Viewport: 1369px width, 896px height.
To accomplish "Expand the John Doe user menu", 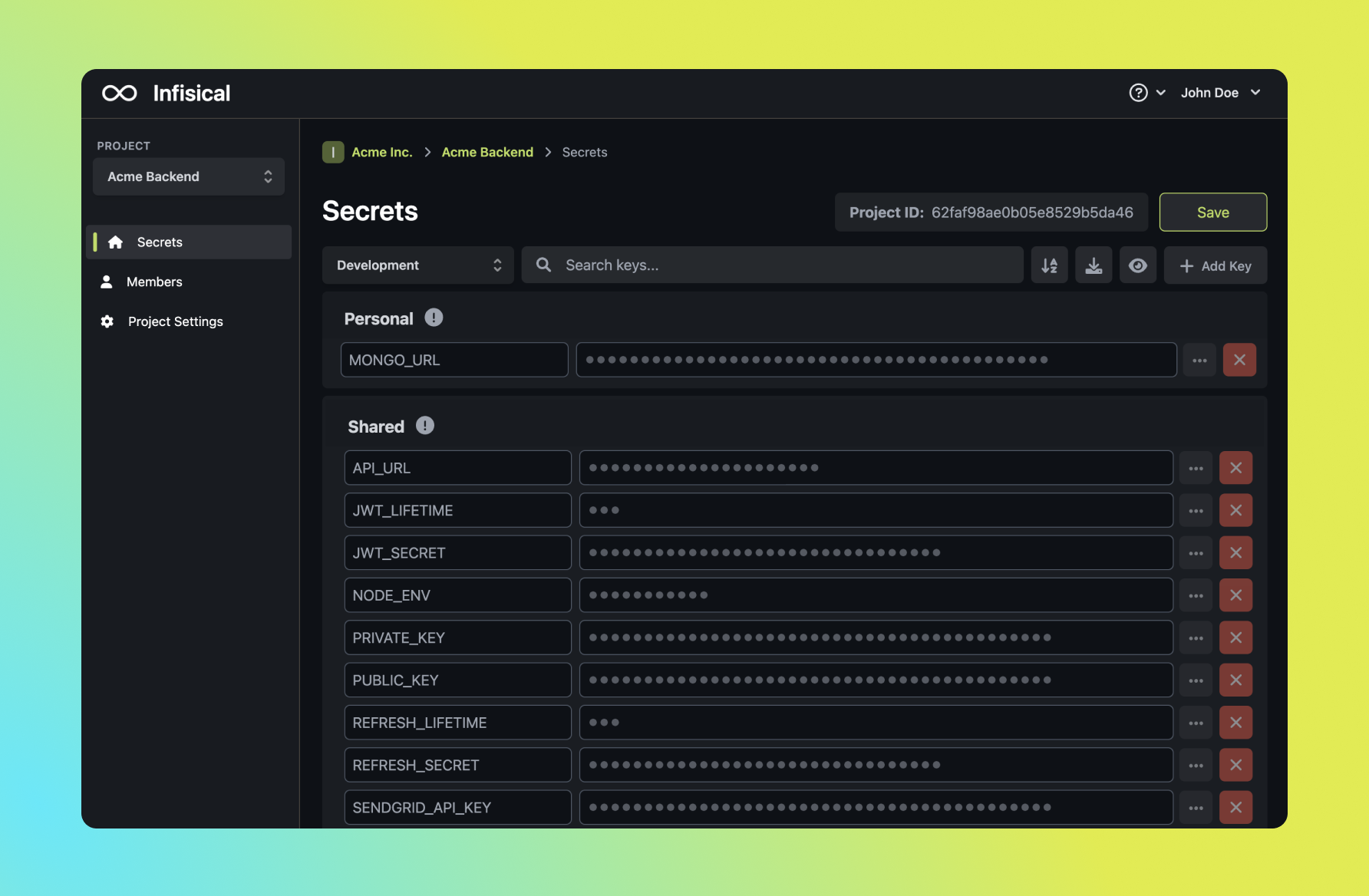I will (1220, 93).
